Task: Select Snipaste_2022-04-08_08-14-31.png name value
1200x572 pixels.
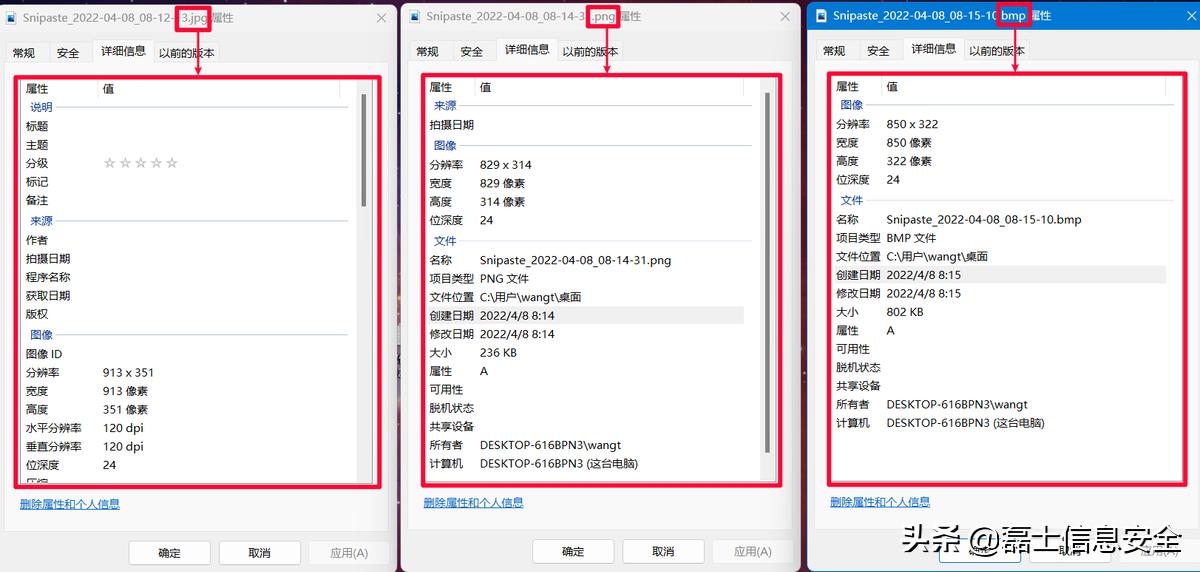Action: coord(575,260)
